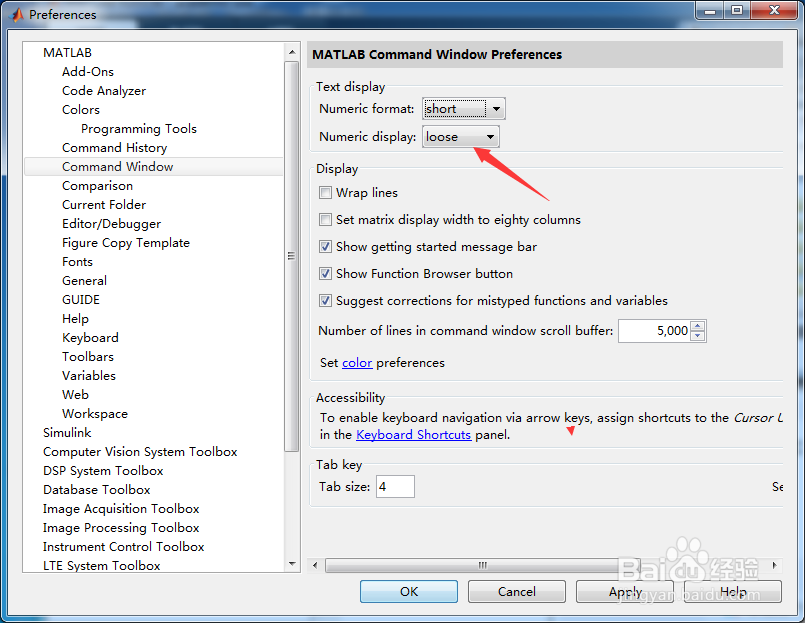Select Command History preferences
The width and height of the screenshot is (805, 623).
(114, 148)
